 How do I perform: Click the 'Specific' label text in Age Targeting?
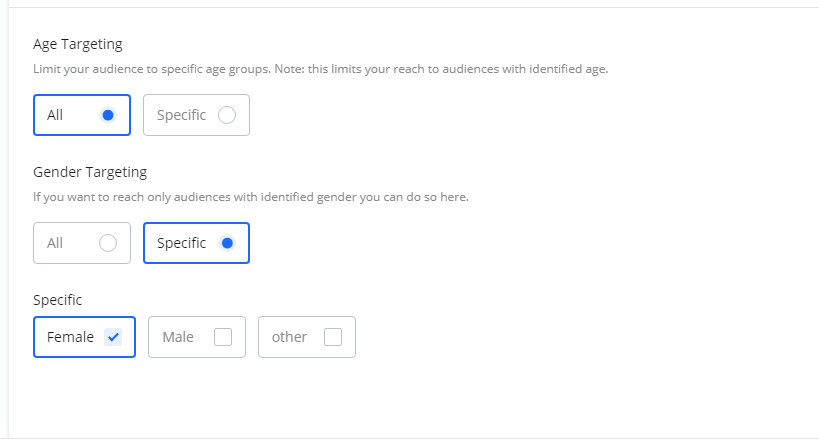click(x=181, y=115)
